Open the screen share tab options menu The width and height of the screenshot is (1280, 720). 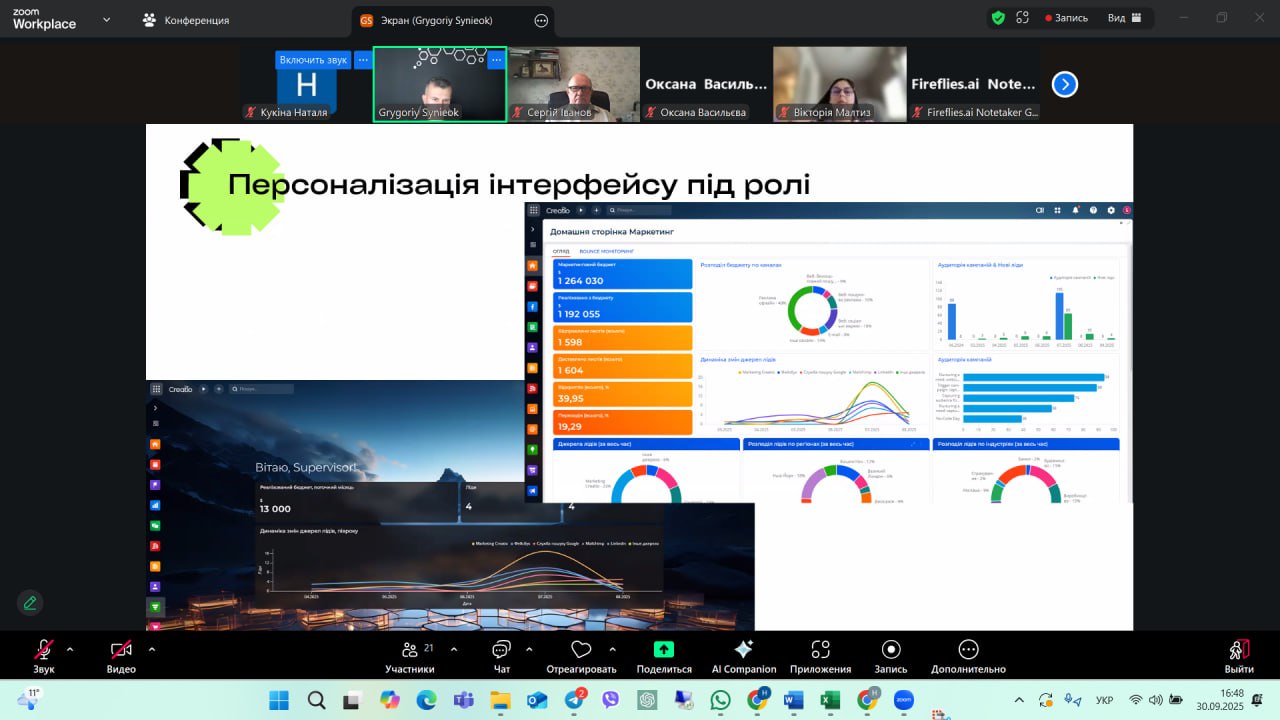coord(541,20)
